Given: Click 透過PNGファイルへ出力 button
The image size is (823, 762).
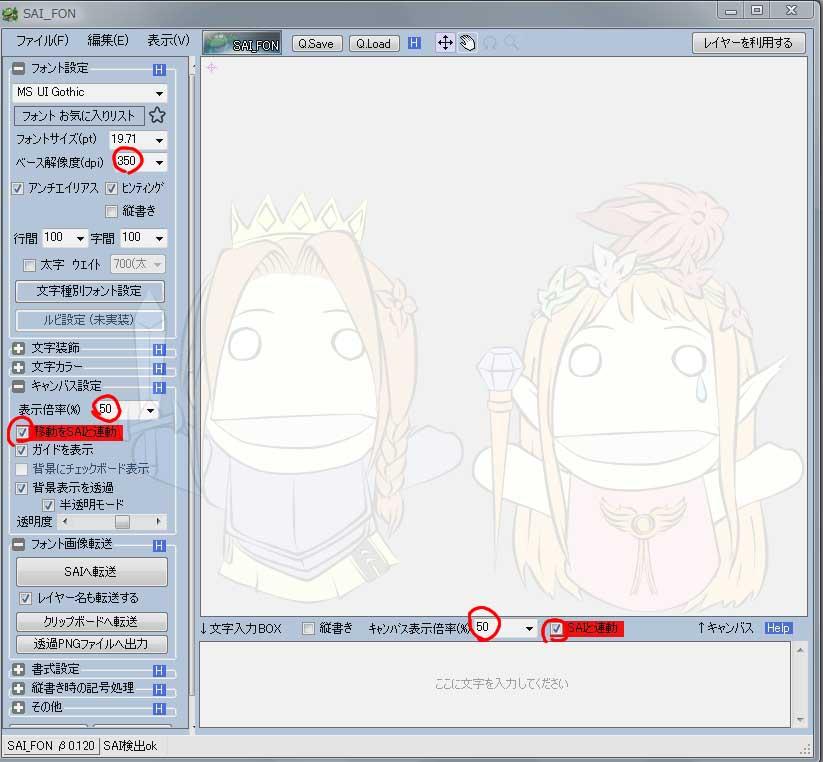Looking at the screenshot, I should (91, 644).
